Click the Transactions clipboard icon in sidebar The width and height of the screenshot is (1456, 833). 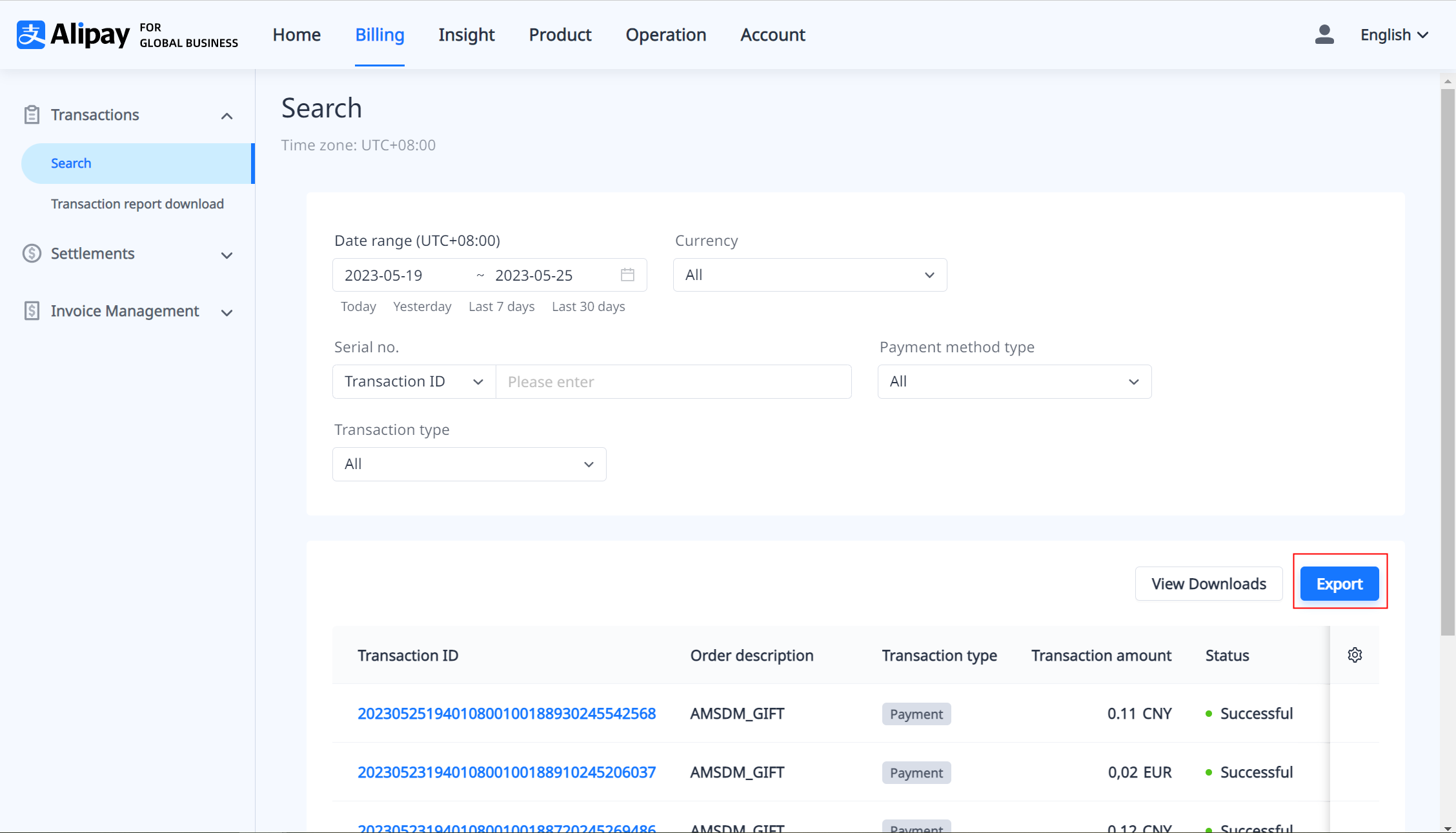point(32,115)
